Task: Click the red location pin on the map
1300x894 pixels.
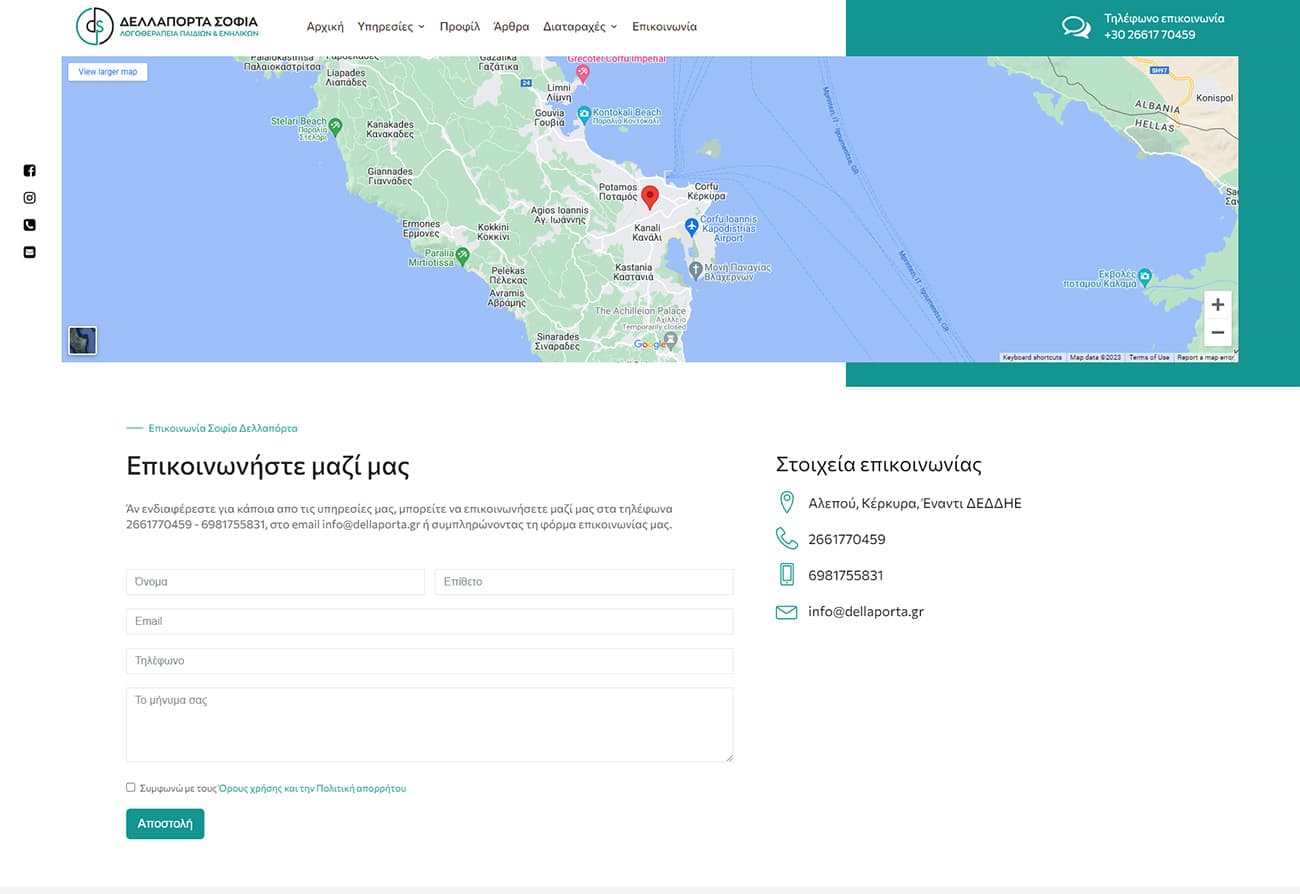Action: coord(650,197)
